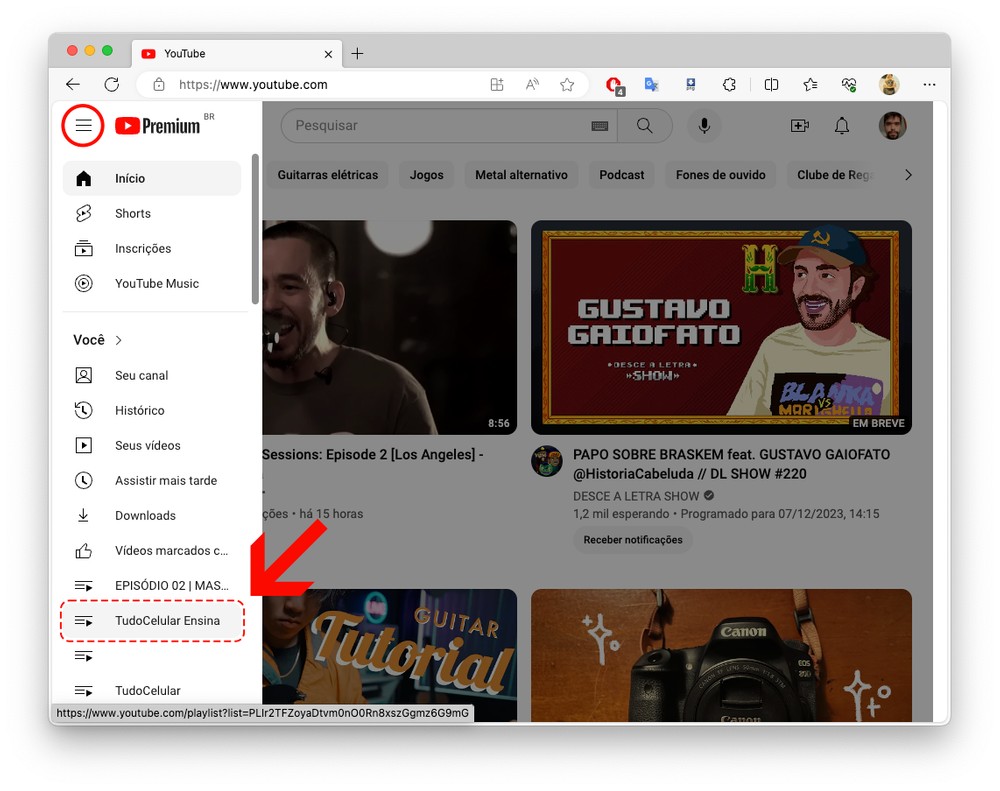Select the Fones de ouvido chip
The image size is (1000, 791).
pos(720,175)
